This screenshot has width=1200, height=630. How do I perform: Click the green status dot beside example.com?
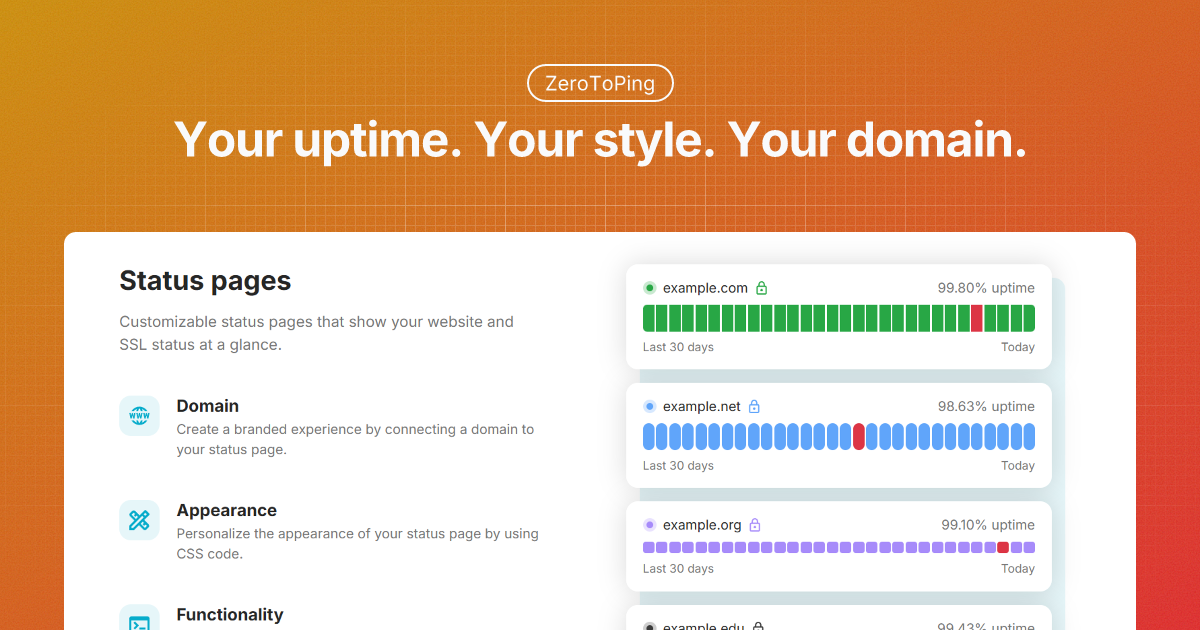pos(649,288)
